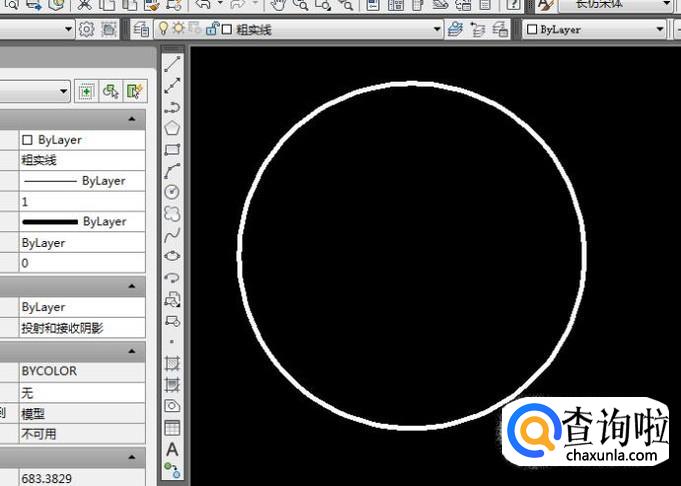681x486 pixels.
Task: Click the 模型 property value
Action: coord(82,414)
